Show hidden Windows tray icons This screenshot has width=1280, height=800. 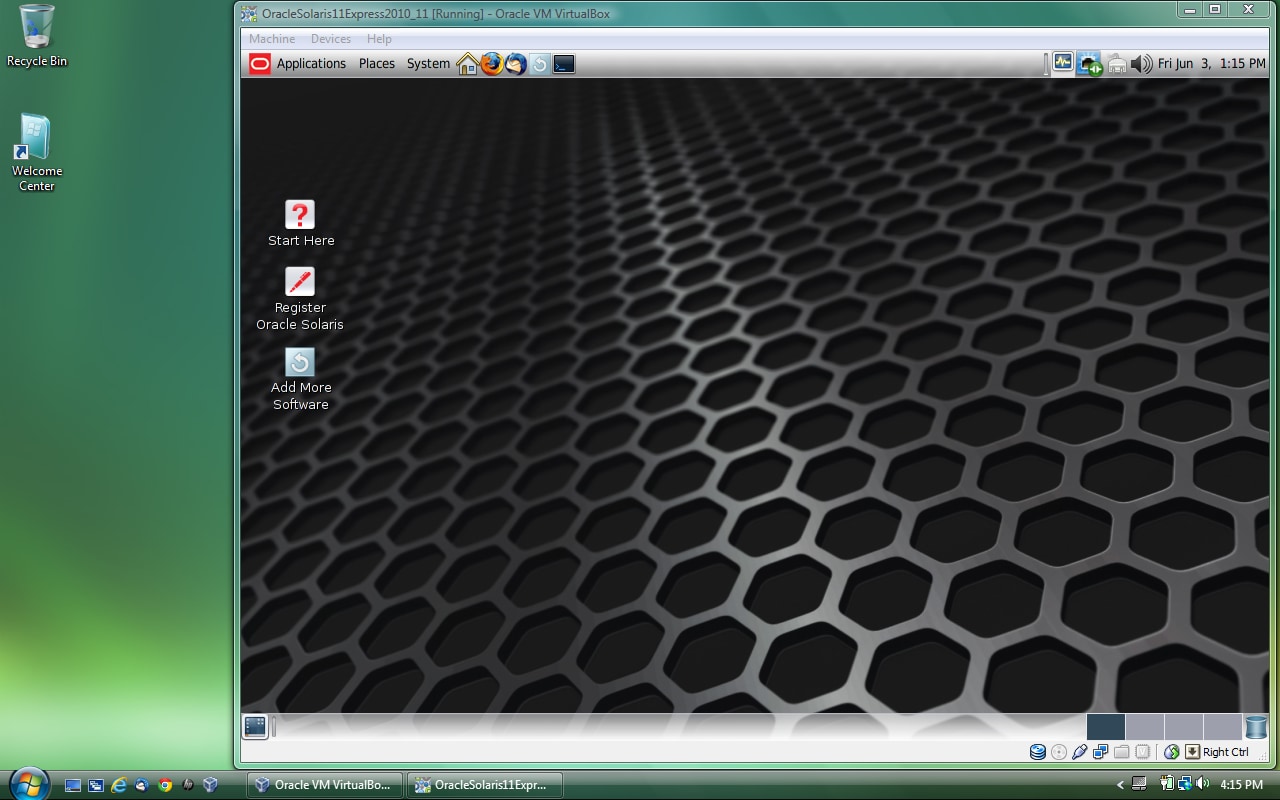(1120, 785)
